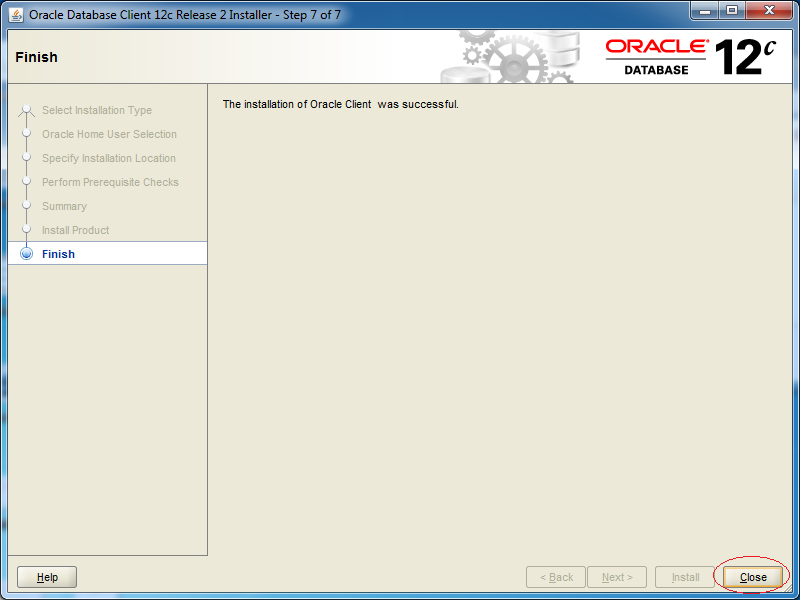Image resolution: width=800 pixels, height=600 pixels.
Task: Click the installation was successful message
Action: point(341,104)
